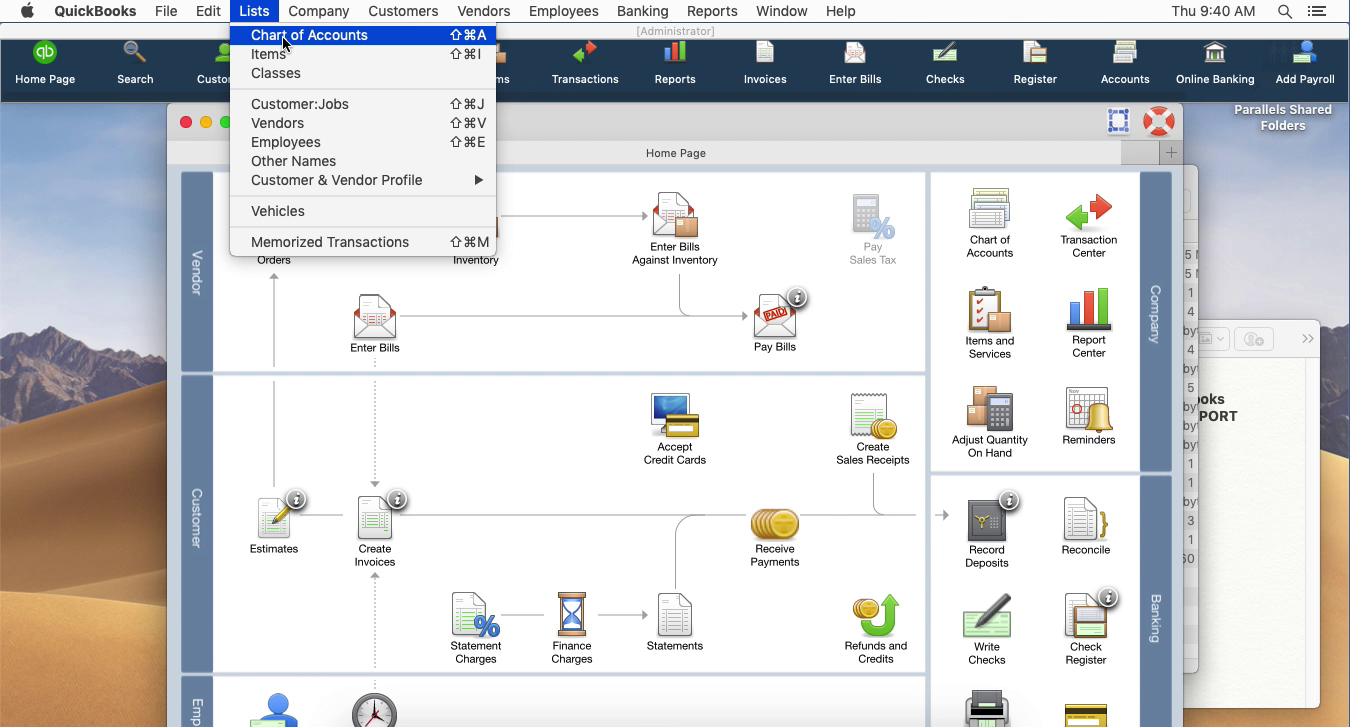This screenshot has width=1350, height=727.
Task: Click the Accounts toolbar icon
Action: tap(1125, 63)
